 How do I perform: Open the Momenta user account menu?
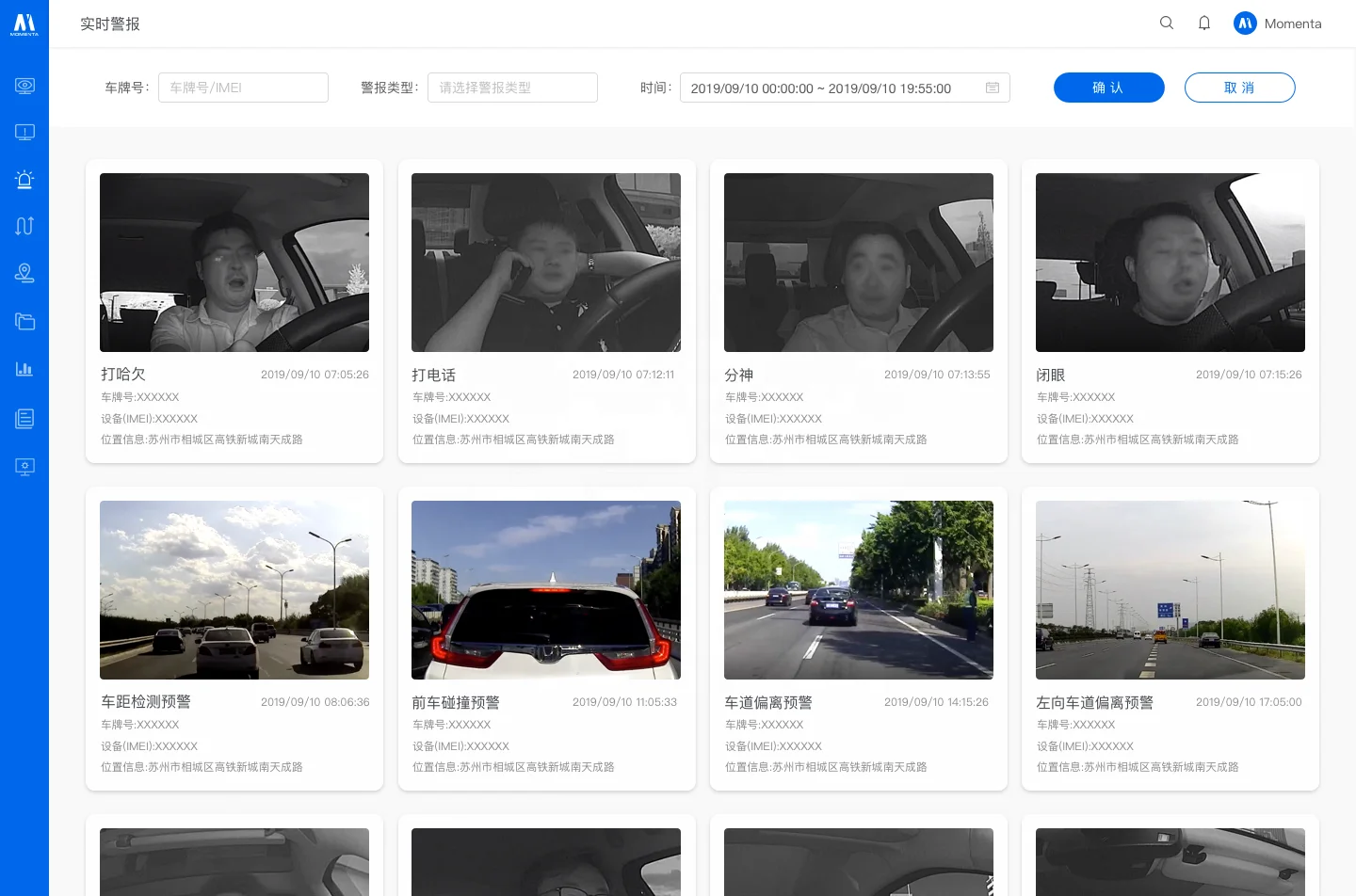(1278, 24)
